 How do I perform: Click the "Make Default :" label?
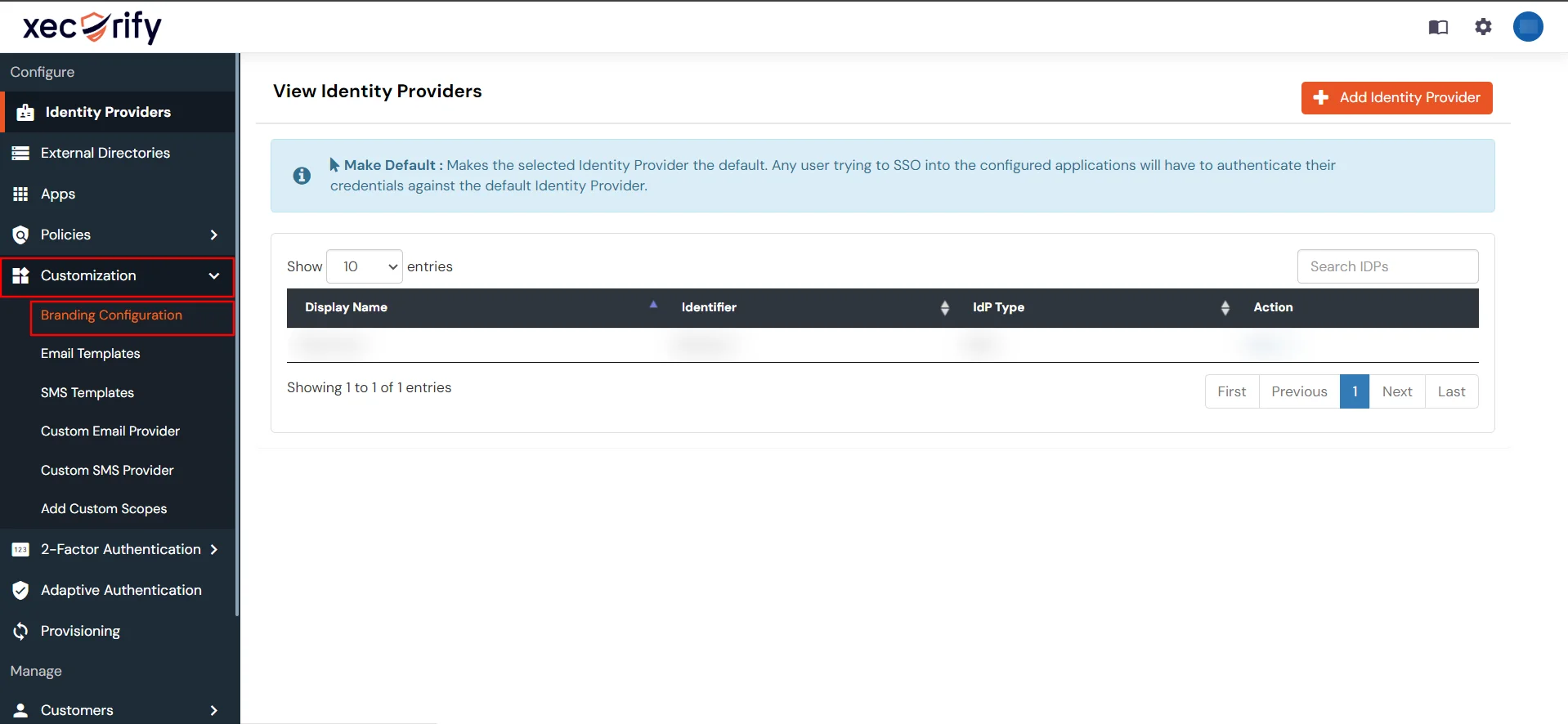point(393,165)
